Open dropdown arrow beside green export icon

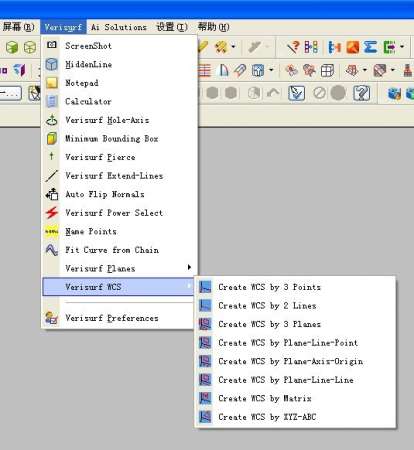coord(402,46)
